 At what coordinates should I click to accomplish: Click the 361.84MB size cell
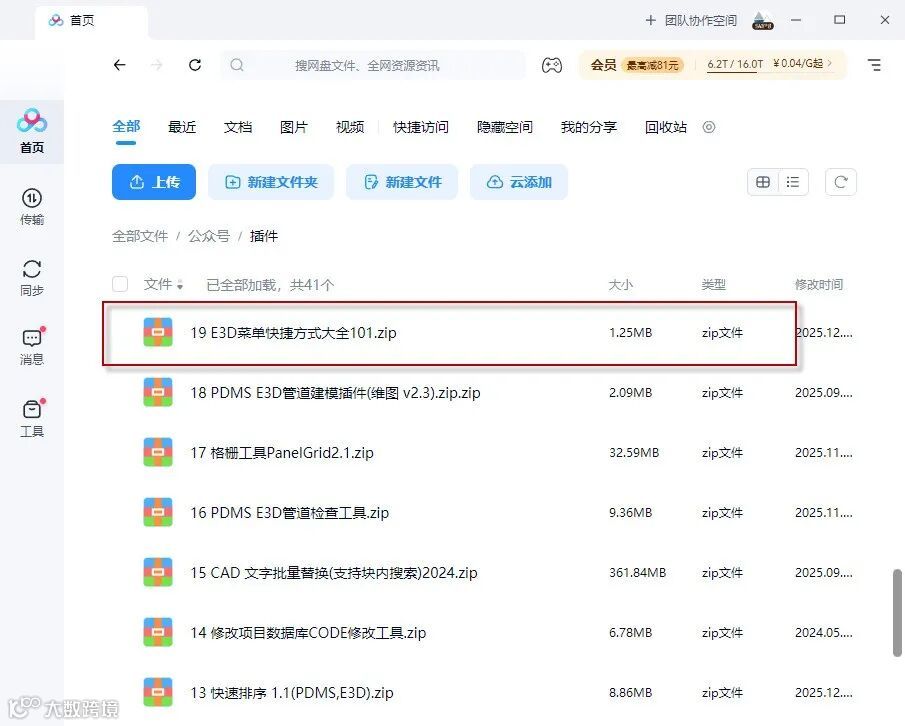click(x=637, y=573)
